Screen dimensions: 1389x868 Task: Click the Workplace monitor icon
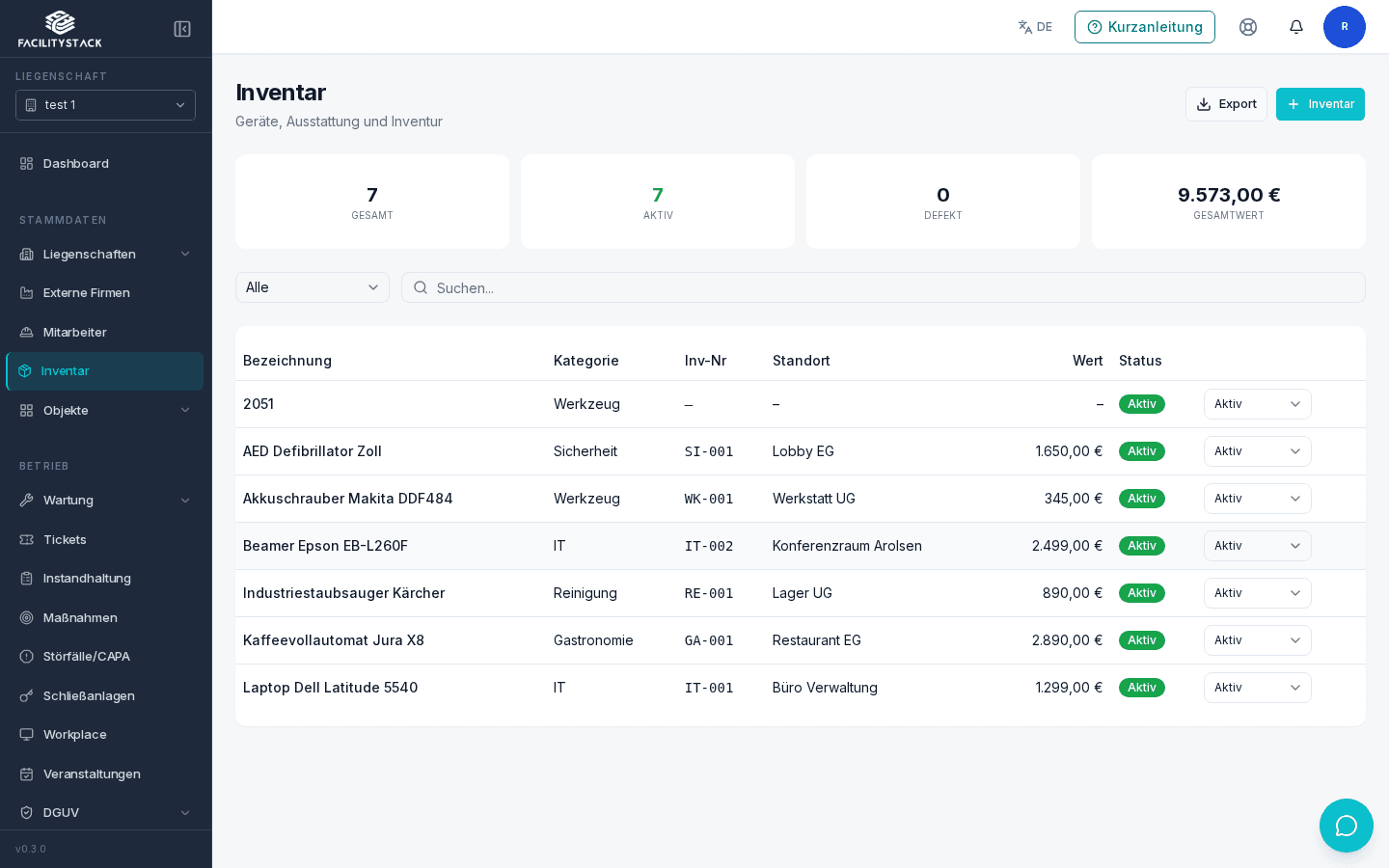27,735
